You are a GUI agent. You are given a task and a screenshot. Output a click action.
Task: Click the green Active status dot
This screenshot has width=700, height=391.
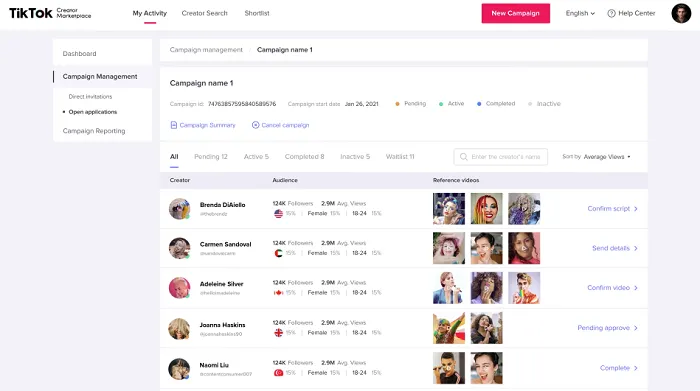pos(441,104)
